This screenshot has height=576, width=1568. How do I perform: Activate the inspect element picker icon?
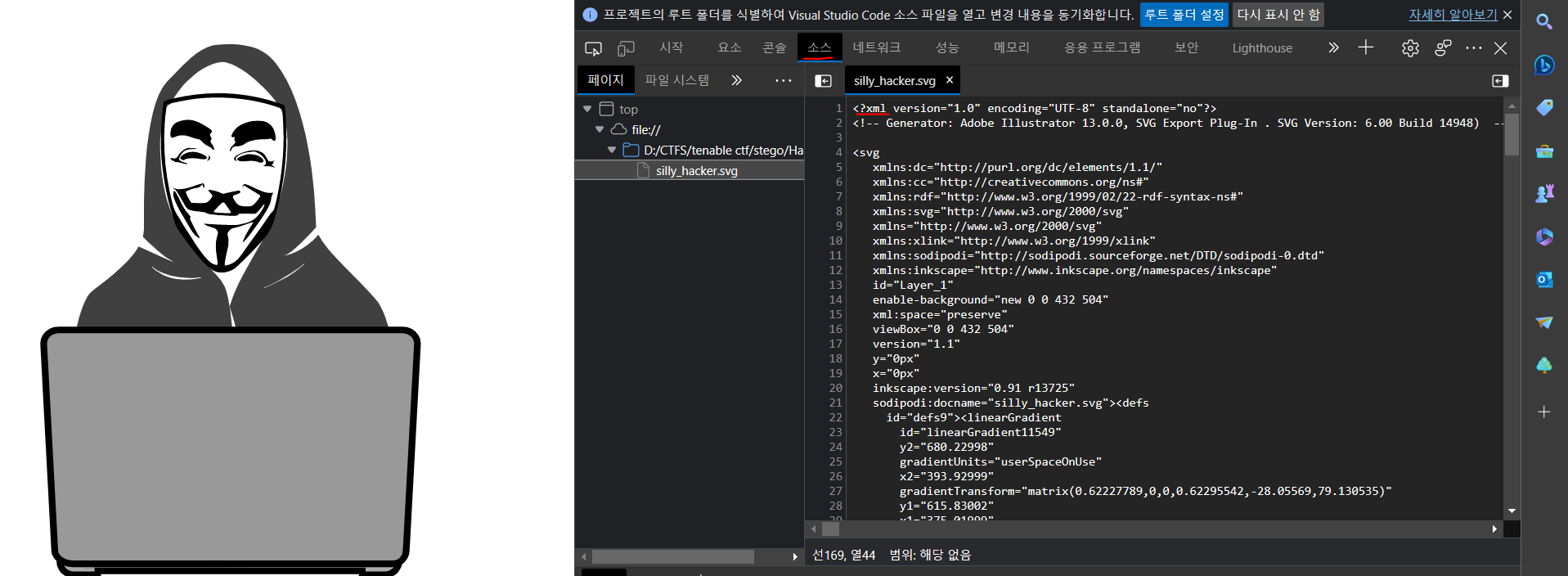click(594, 48)
